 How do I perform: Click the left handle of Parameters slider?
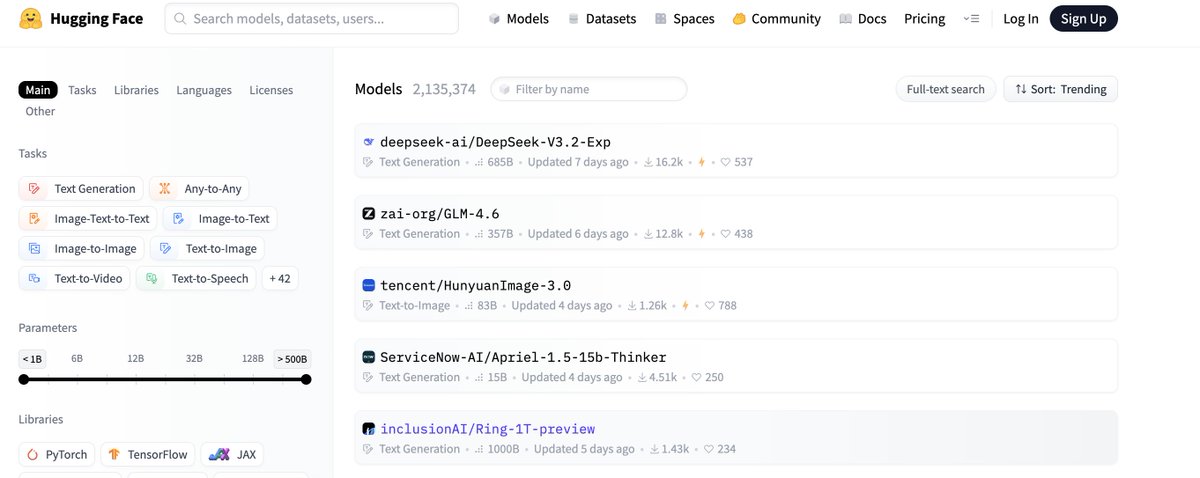24,379
